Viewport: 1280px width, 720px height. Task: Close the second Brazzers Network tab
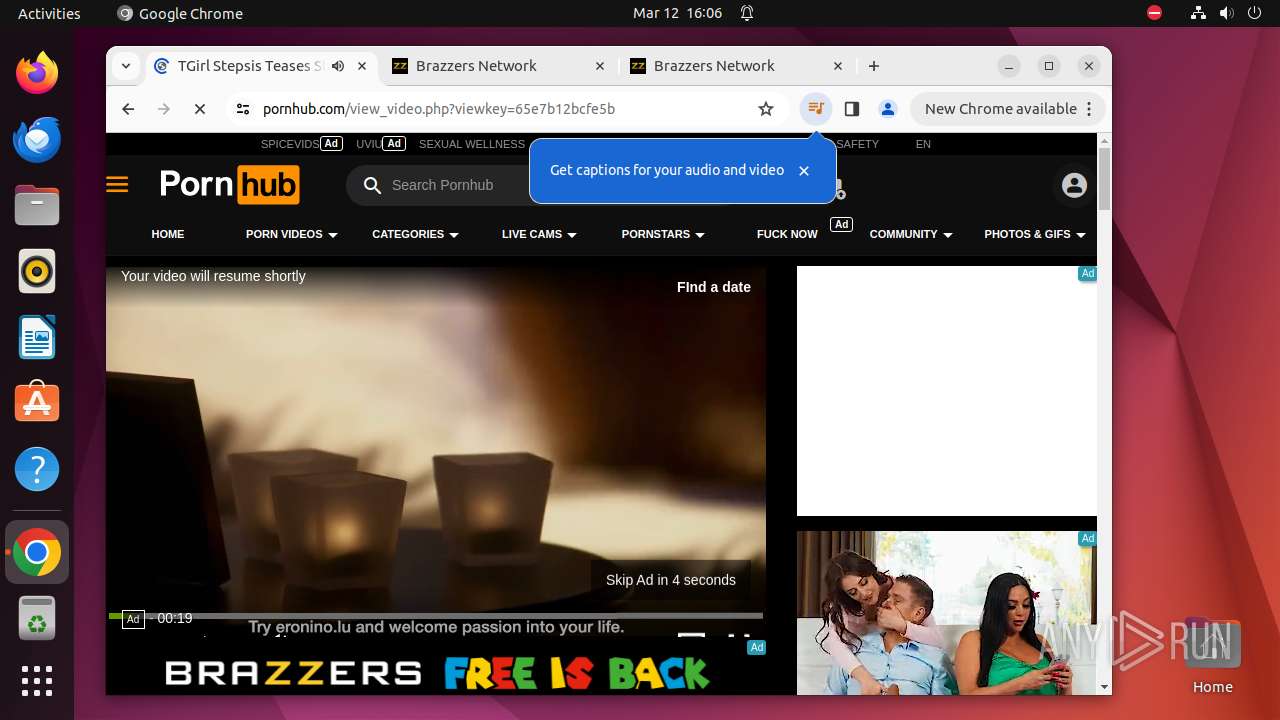[838, 66]
